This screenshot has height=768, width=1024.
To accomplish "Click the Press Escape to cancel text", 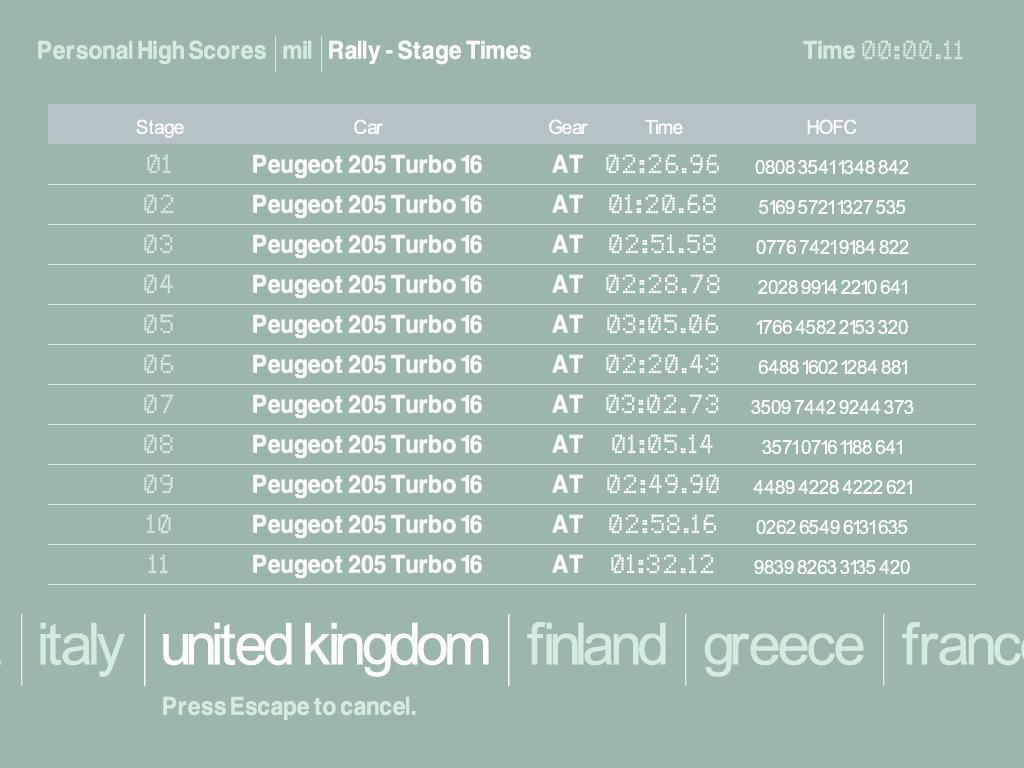I will pyautogui.click(x=288, y=707).
